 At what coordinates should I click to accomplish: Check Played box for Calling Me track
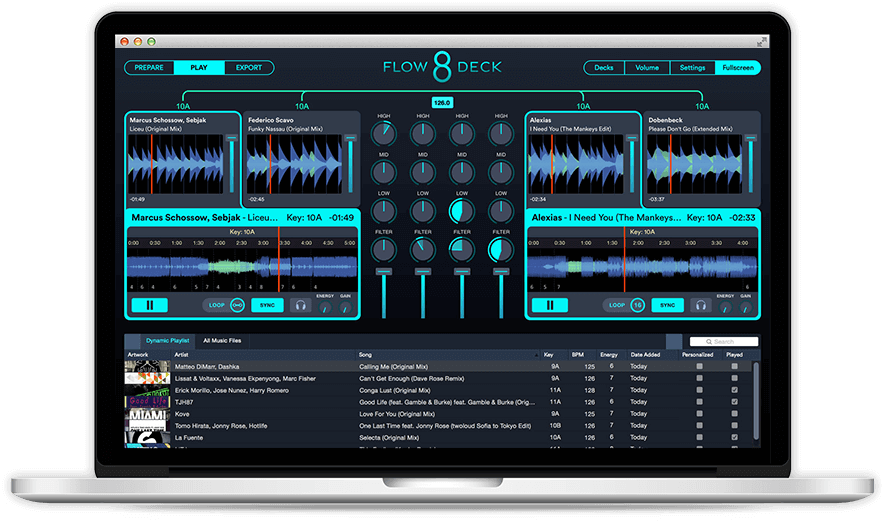pos(735,366)
